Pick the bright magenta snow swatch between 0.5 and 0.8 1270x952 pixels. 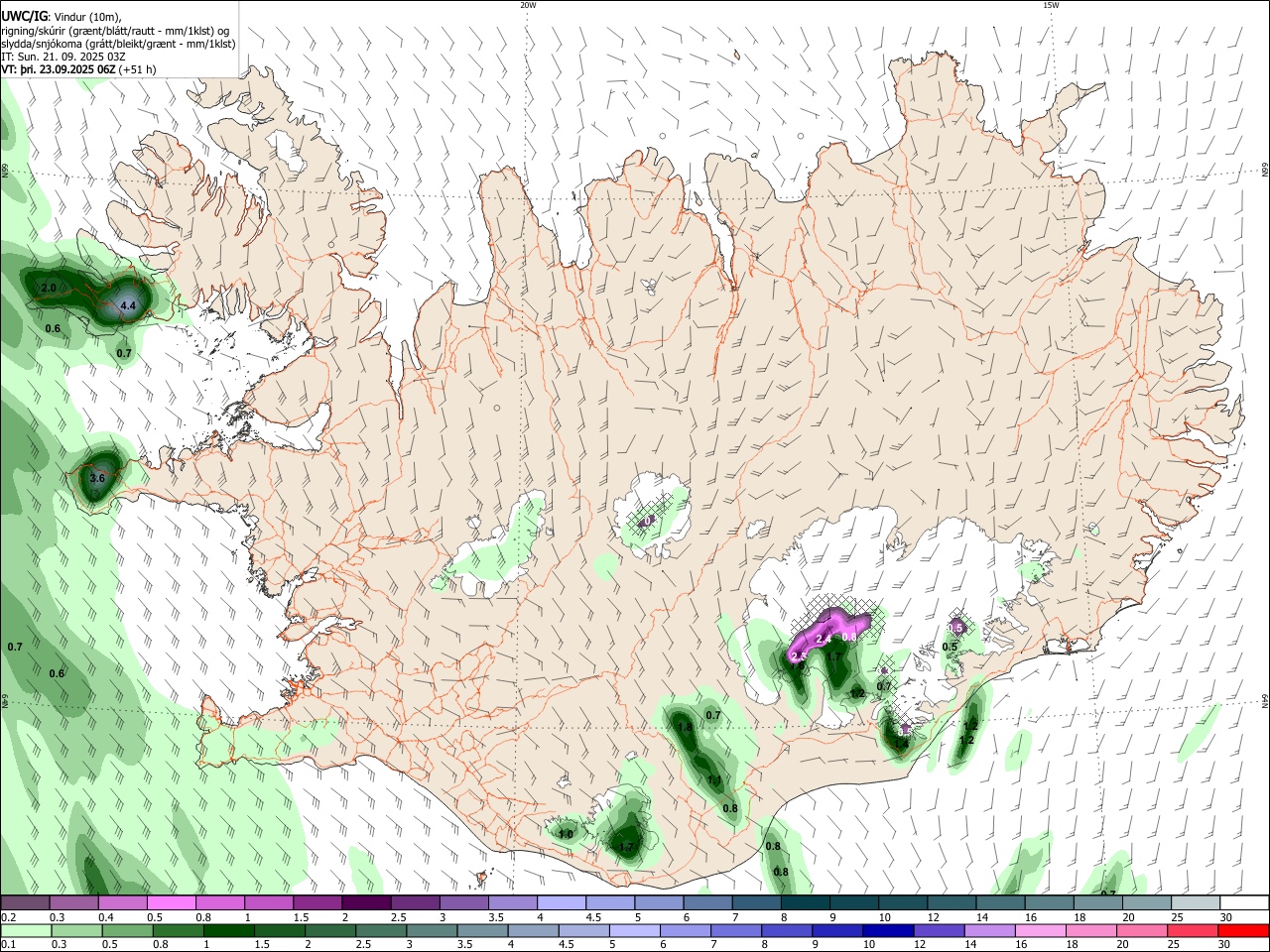172,902
